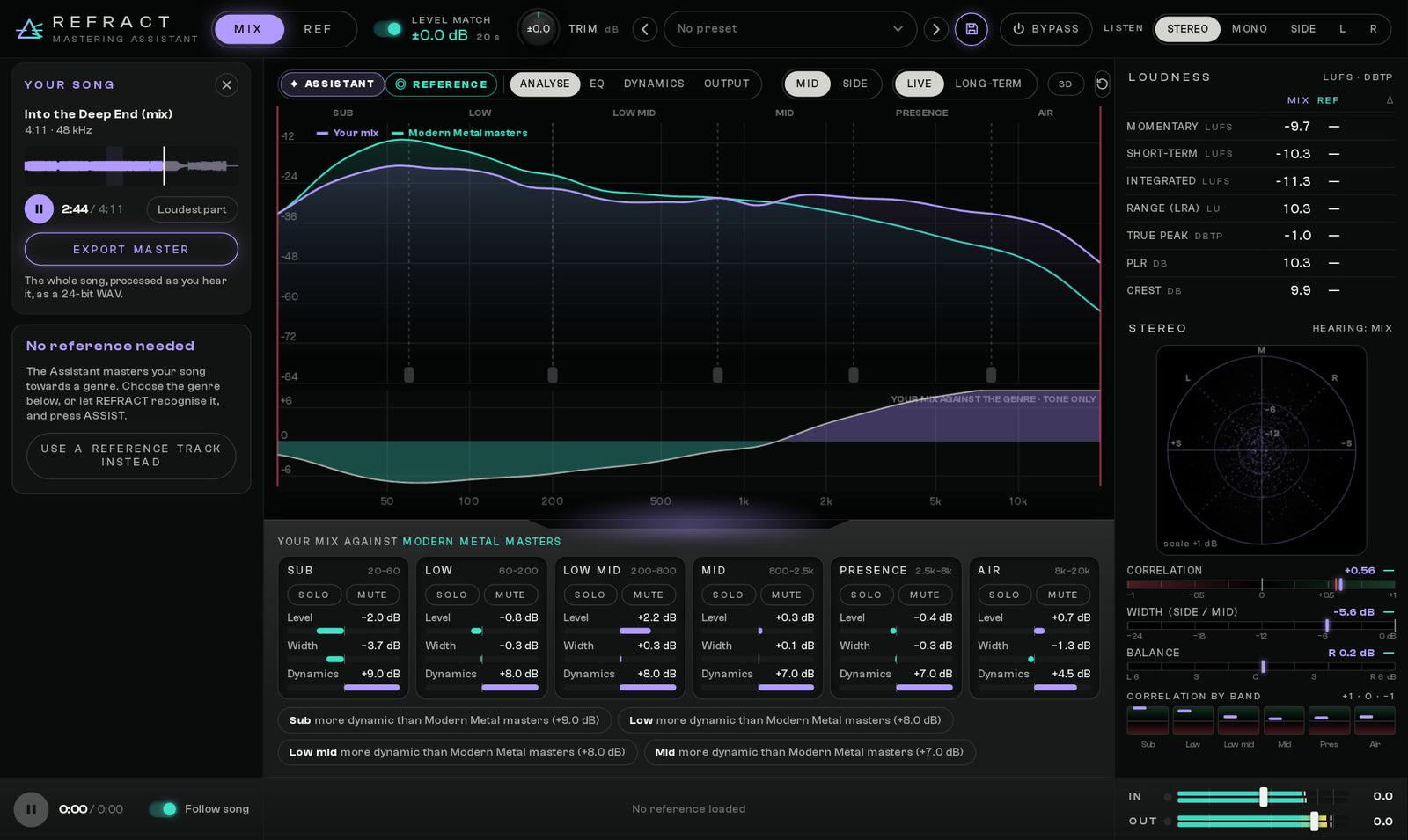
Task: Toggle the Follow song switch
Action: (x=163, y=809)
